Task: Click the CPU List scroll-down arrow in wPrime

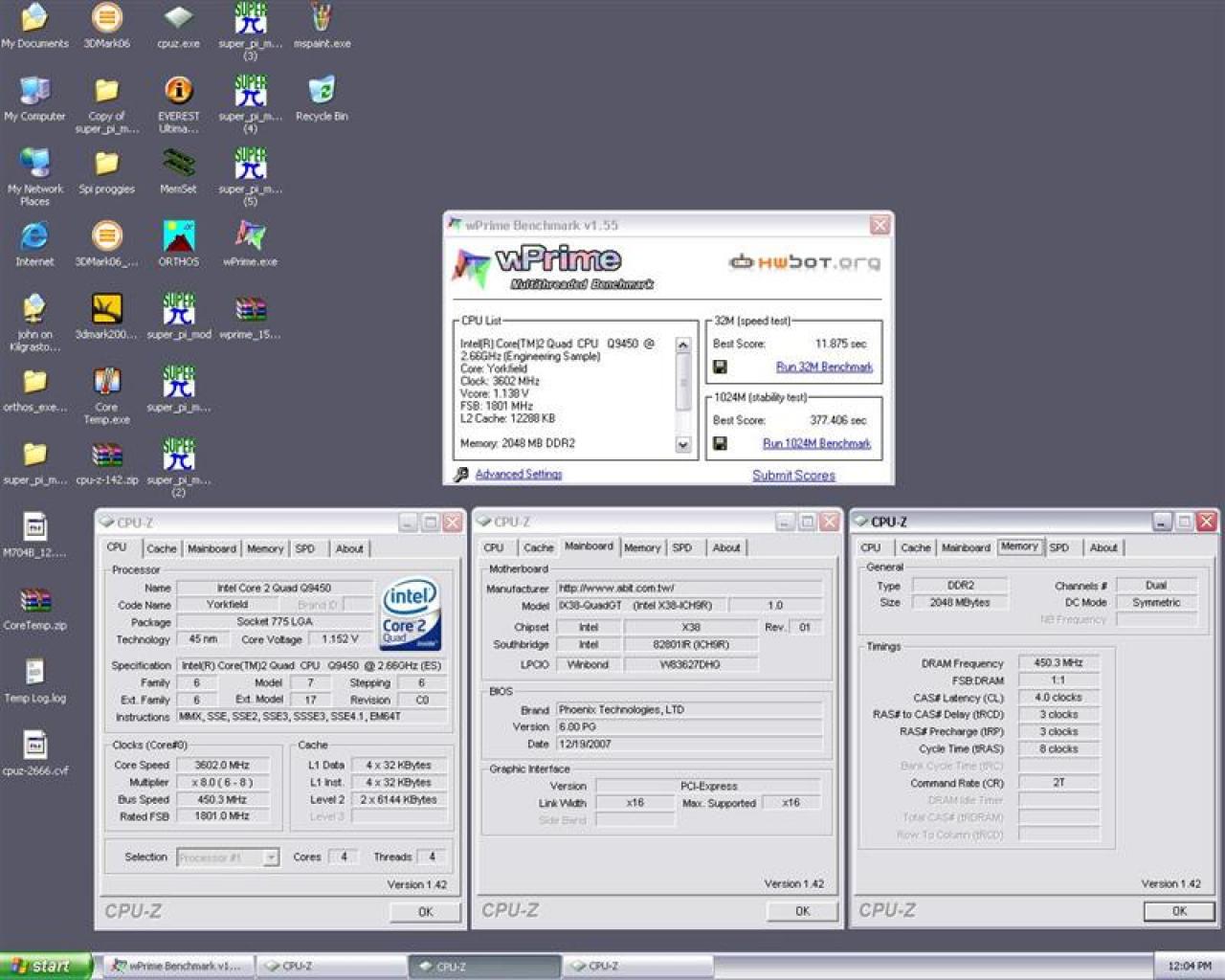Action: click(683, 444)
